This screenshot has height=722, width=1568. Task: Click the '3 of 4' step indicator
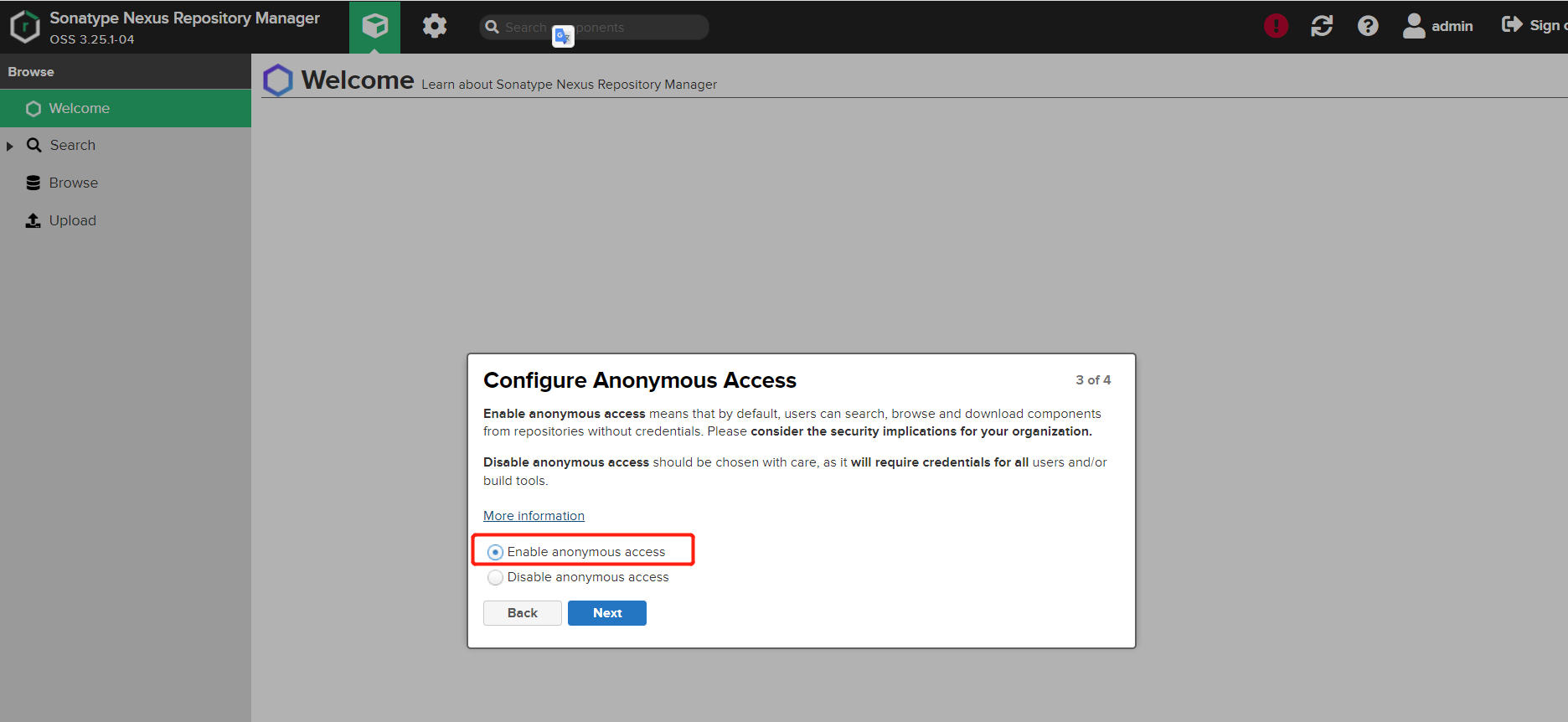[x=1093, y=379]
